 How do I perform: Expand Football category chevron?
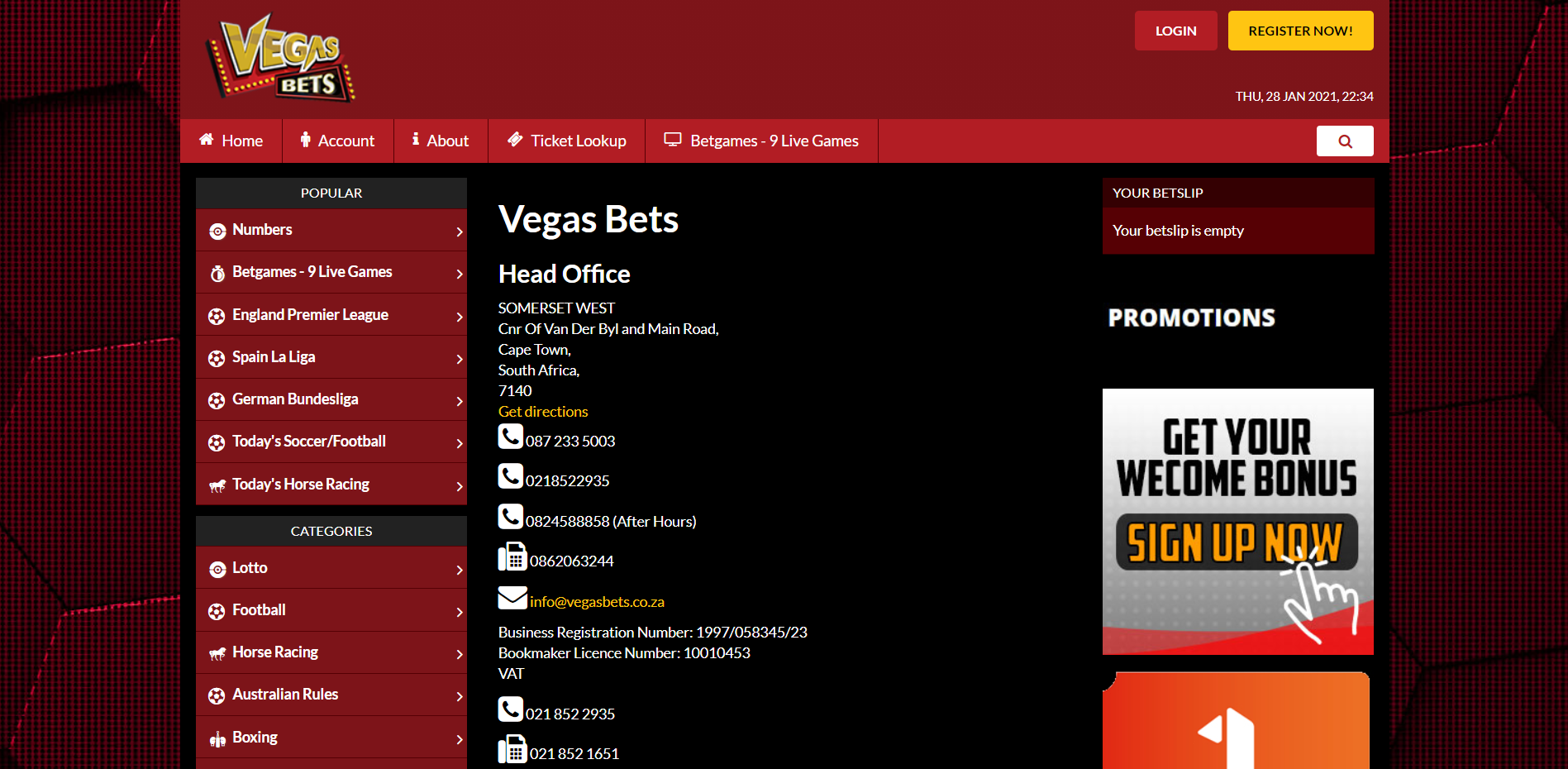pos(460,613)
